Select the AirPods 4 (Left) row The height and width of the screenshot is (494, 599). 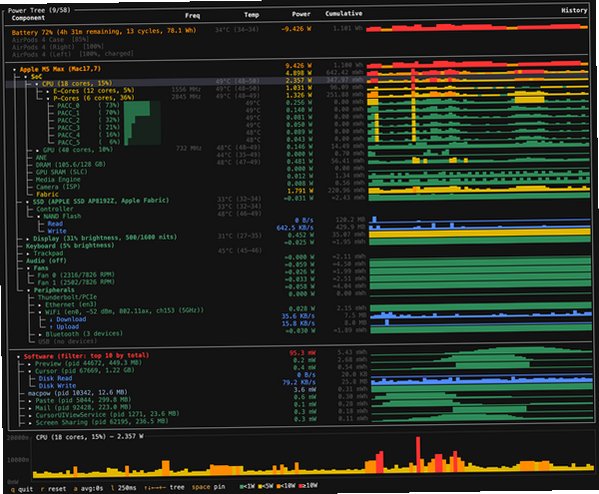click(73, 54)
